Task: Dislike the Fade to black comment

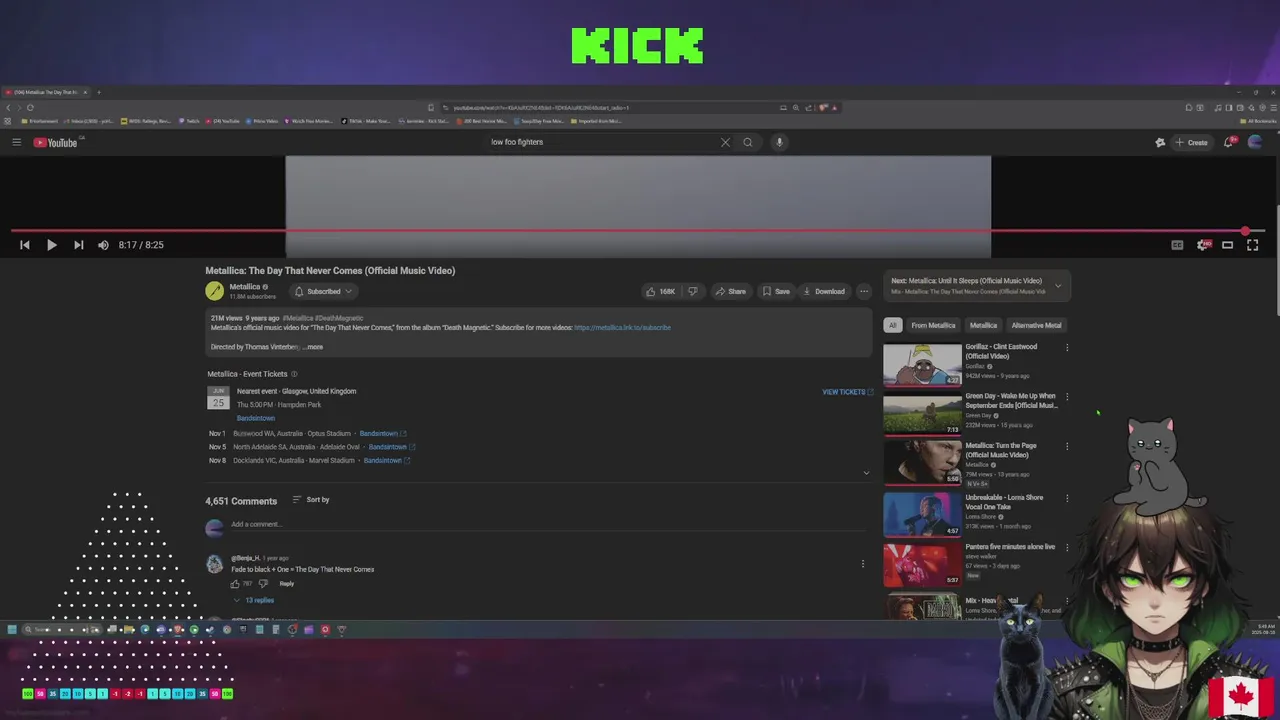Action: [263, 583]
